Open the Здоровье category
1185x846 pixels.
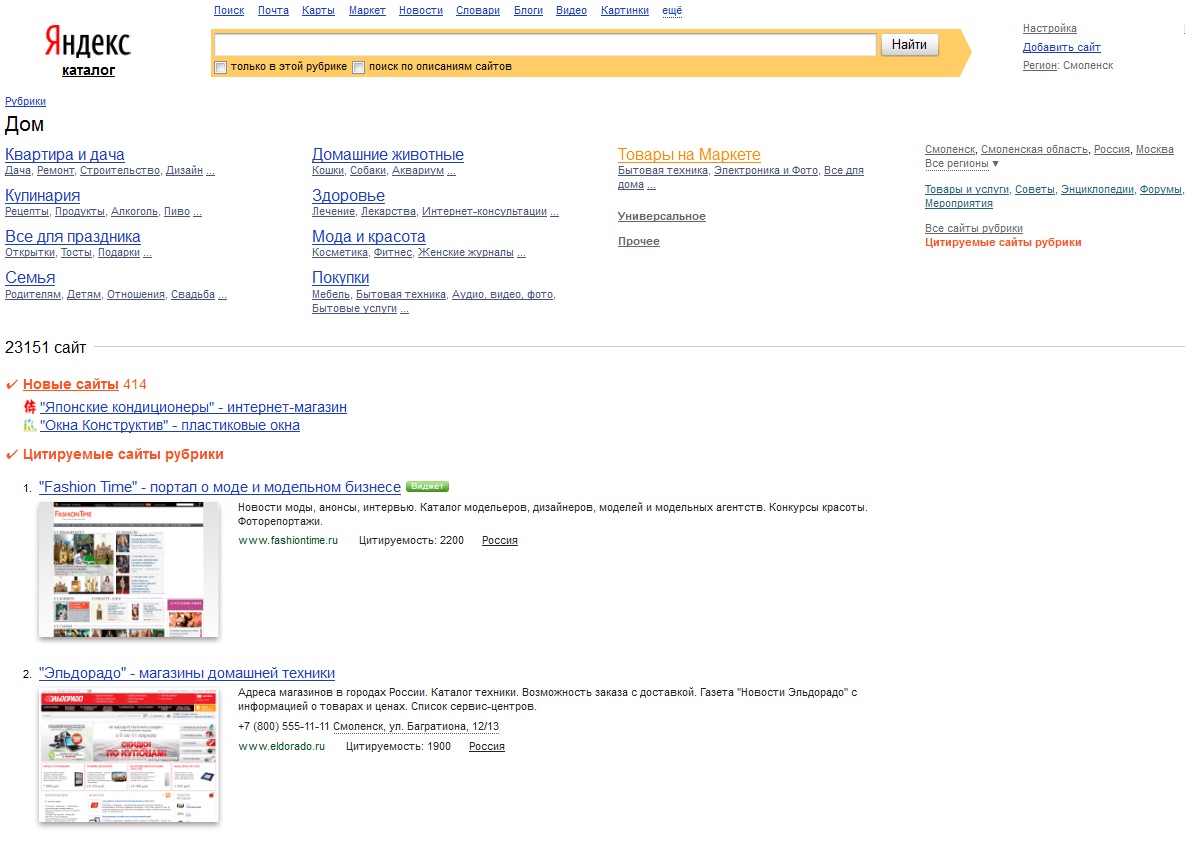[x=348, y=196]
